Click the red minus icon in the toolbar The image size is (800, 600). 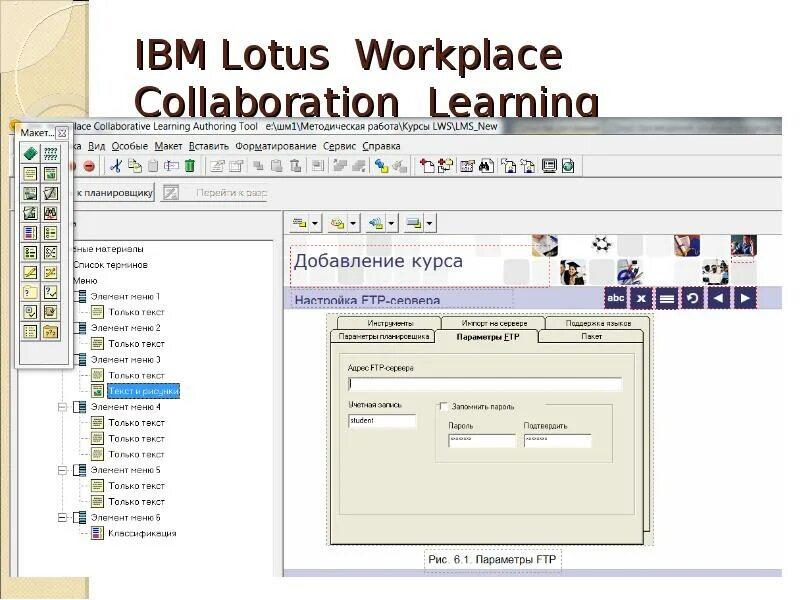[x=89, y=166]
